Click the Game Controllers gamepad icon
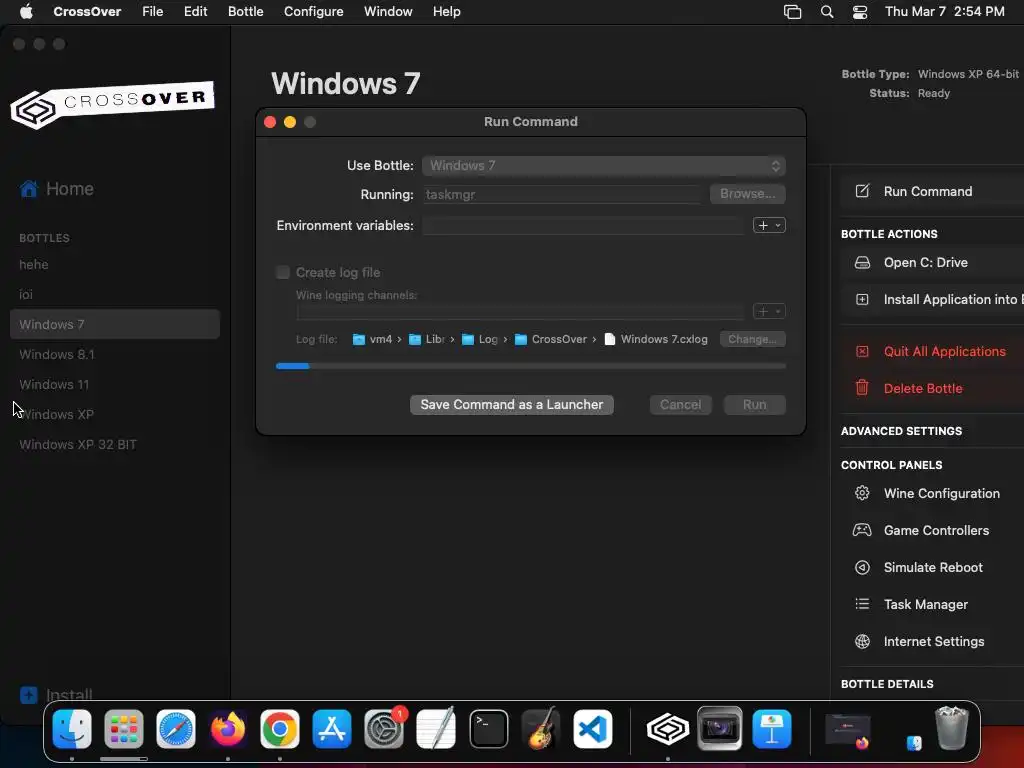This screenshot has width=1024, height=768. tap(862, 530)
